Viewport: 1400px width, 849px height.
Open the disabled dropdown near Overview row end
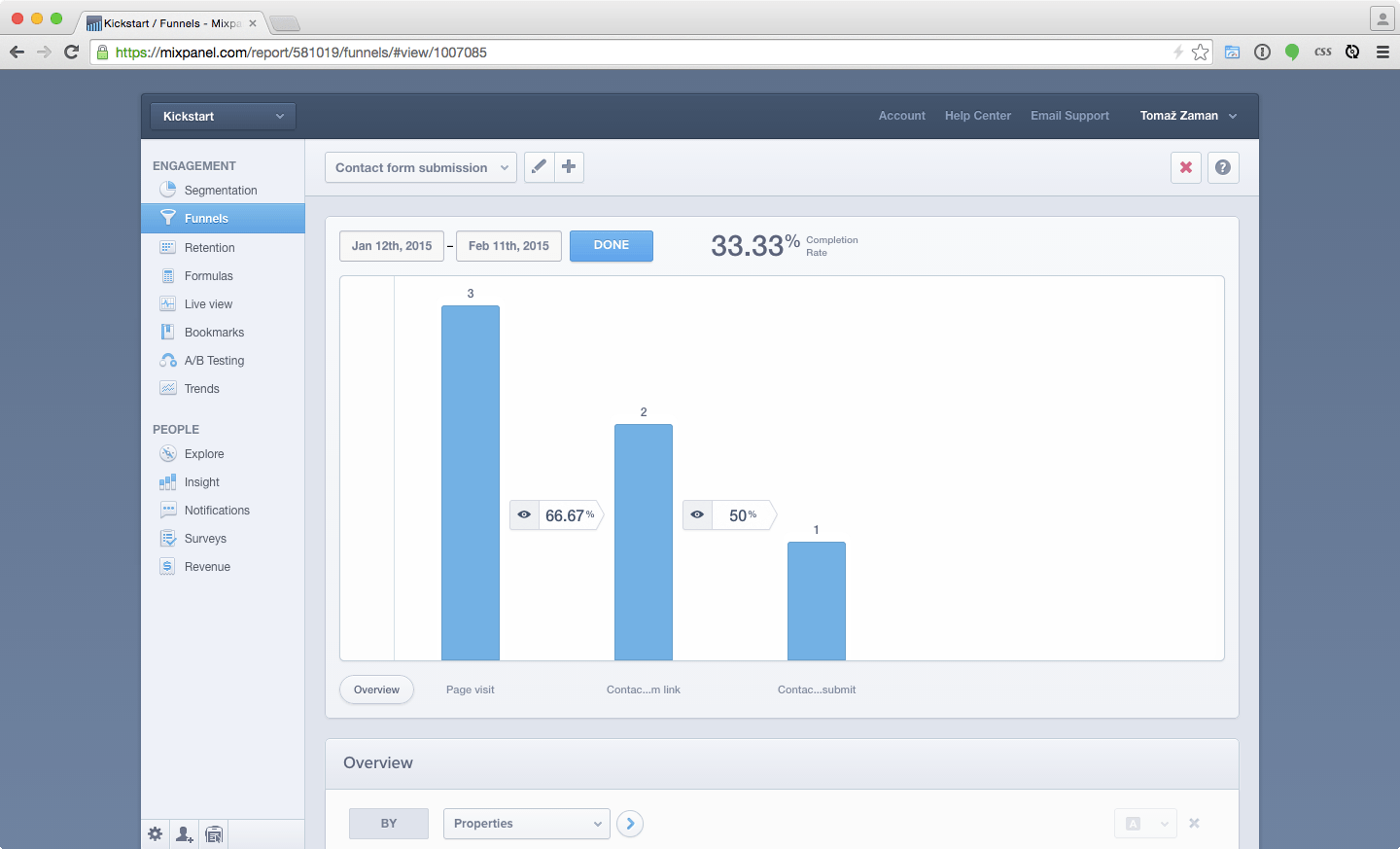pos(1145,824)
